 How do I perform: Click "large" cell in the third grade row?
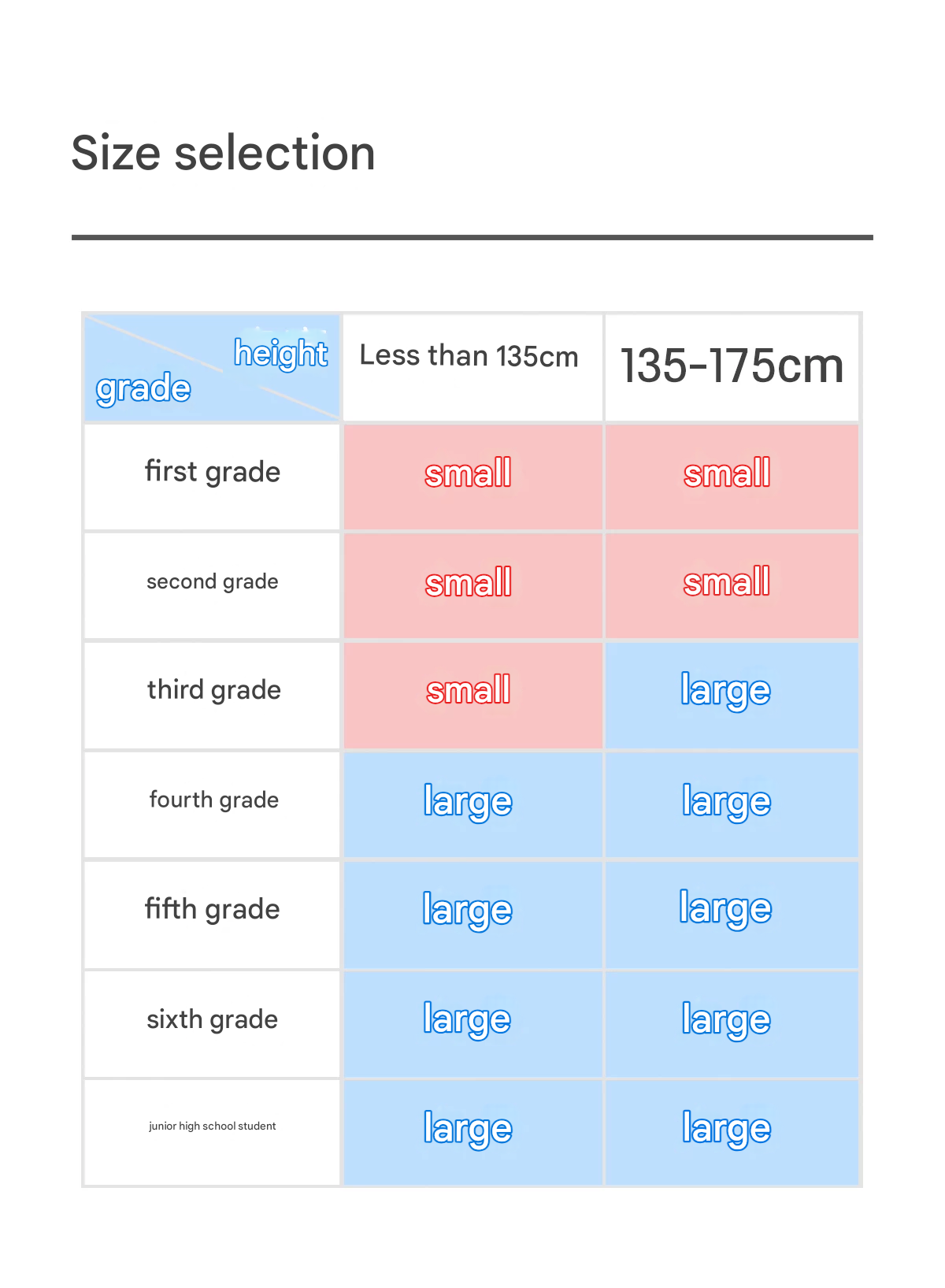click(x=726, y=692)
